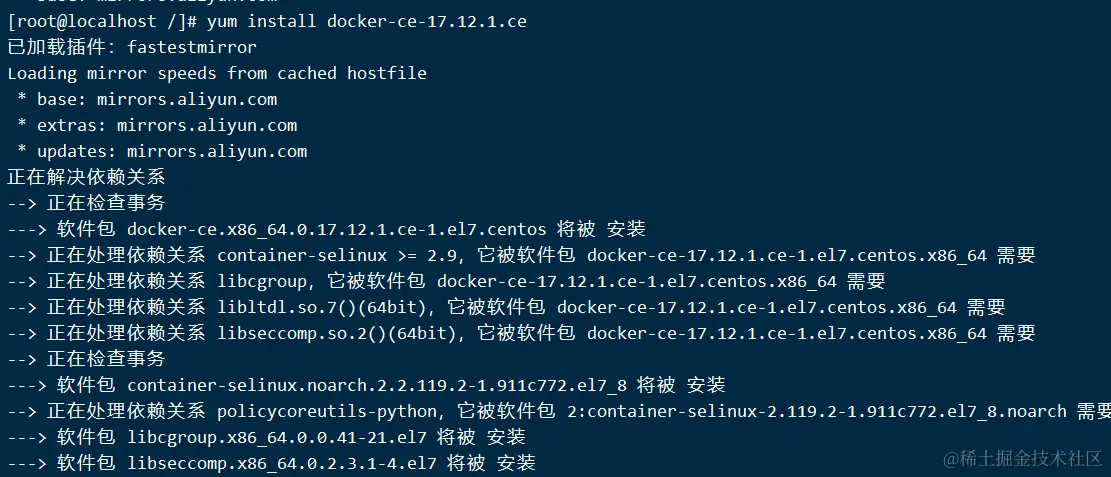Click the first 正在检查事务 line
Screen dimensions: 1111x477
point(105,203)
